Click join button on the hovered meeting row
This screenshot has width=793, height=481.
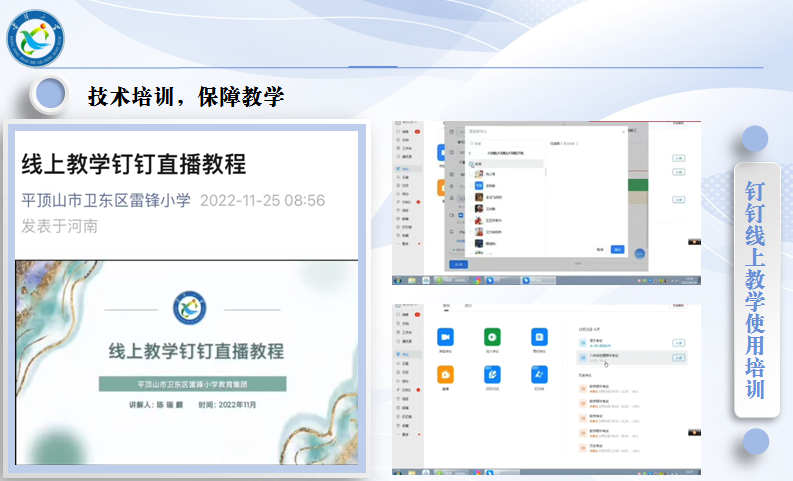[678, 357]
